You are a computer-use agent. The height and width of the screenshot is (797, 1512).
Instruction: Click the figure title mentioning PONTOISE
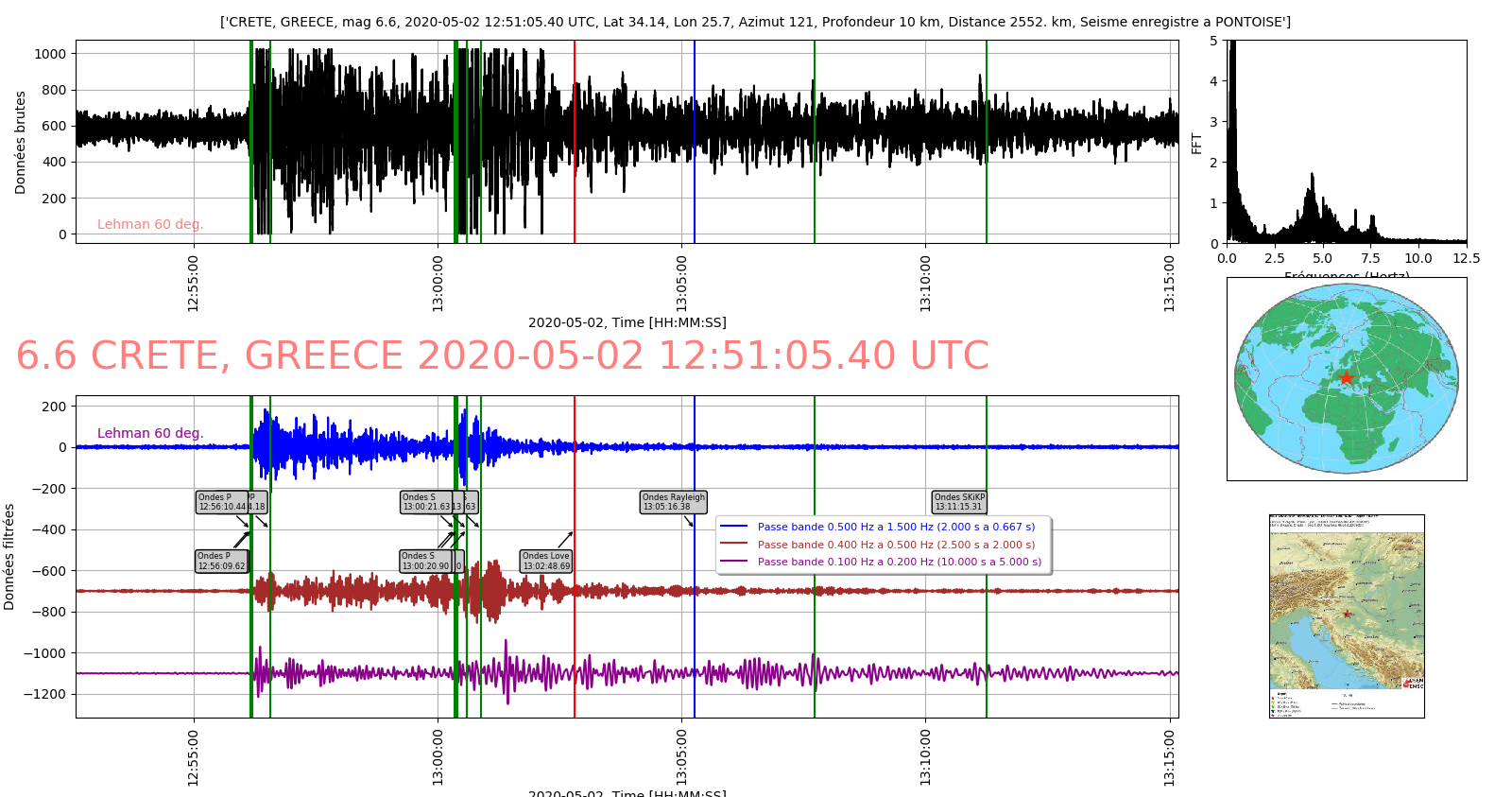(x=755, y=22)
